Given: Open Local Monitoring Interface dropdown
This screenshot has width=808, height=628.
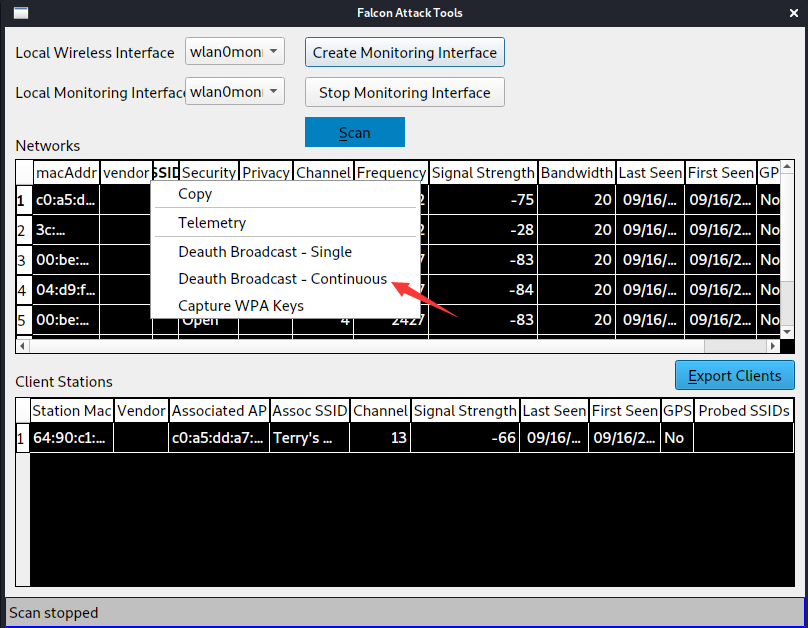Looking at the screenshot, I should tap(235, 91).
